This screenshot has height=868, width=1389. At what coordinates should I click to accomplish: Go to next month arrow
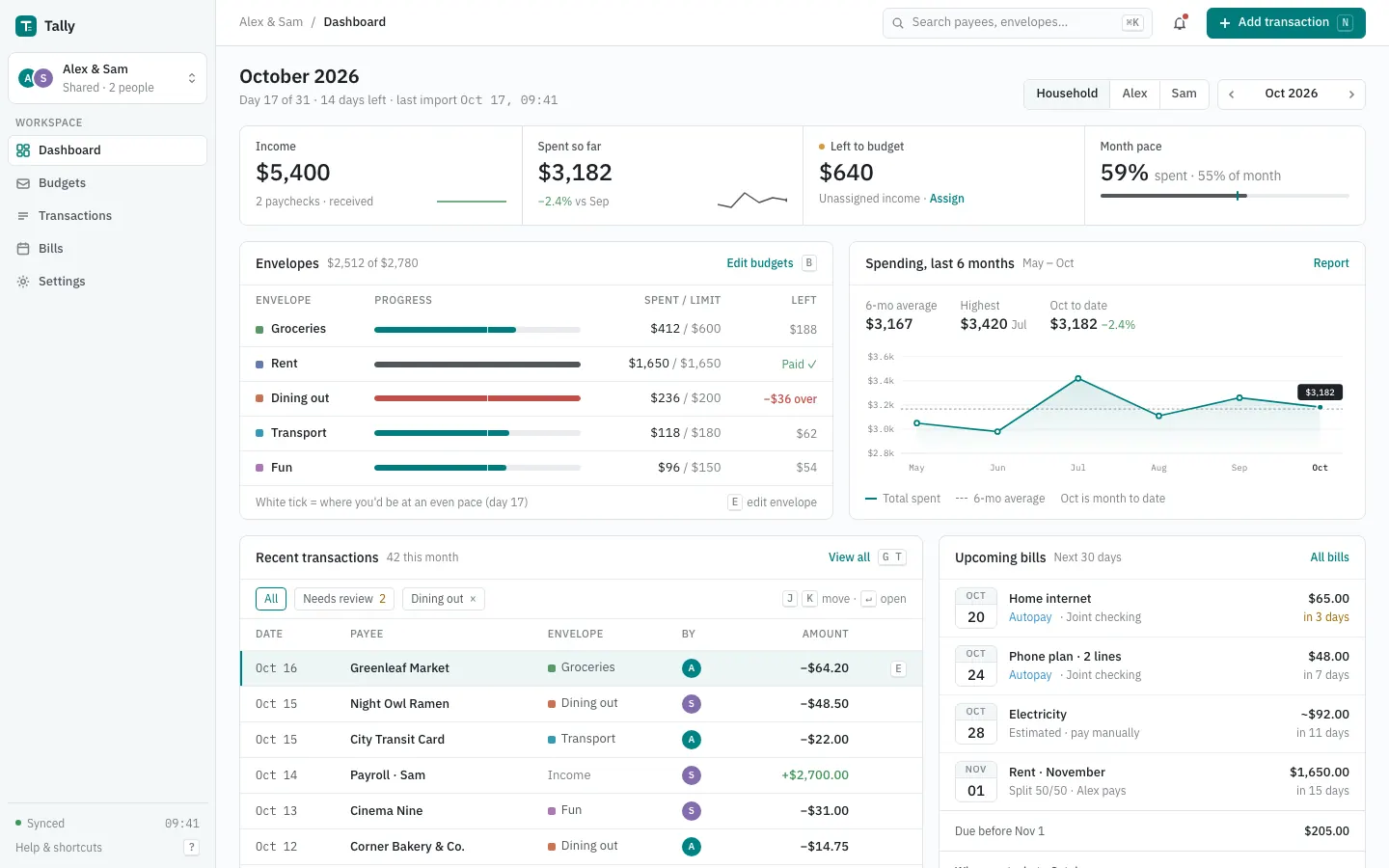1351,95
